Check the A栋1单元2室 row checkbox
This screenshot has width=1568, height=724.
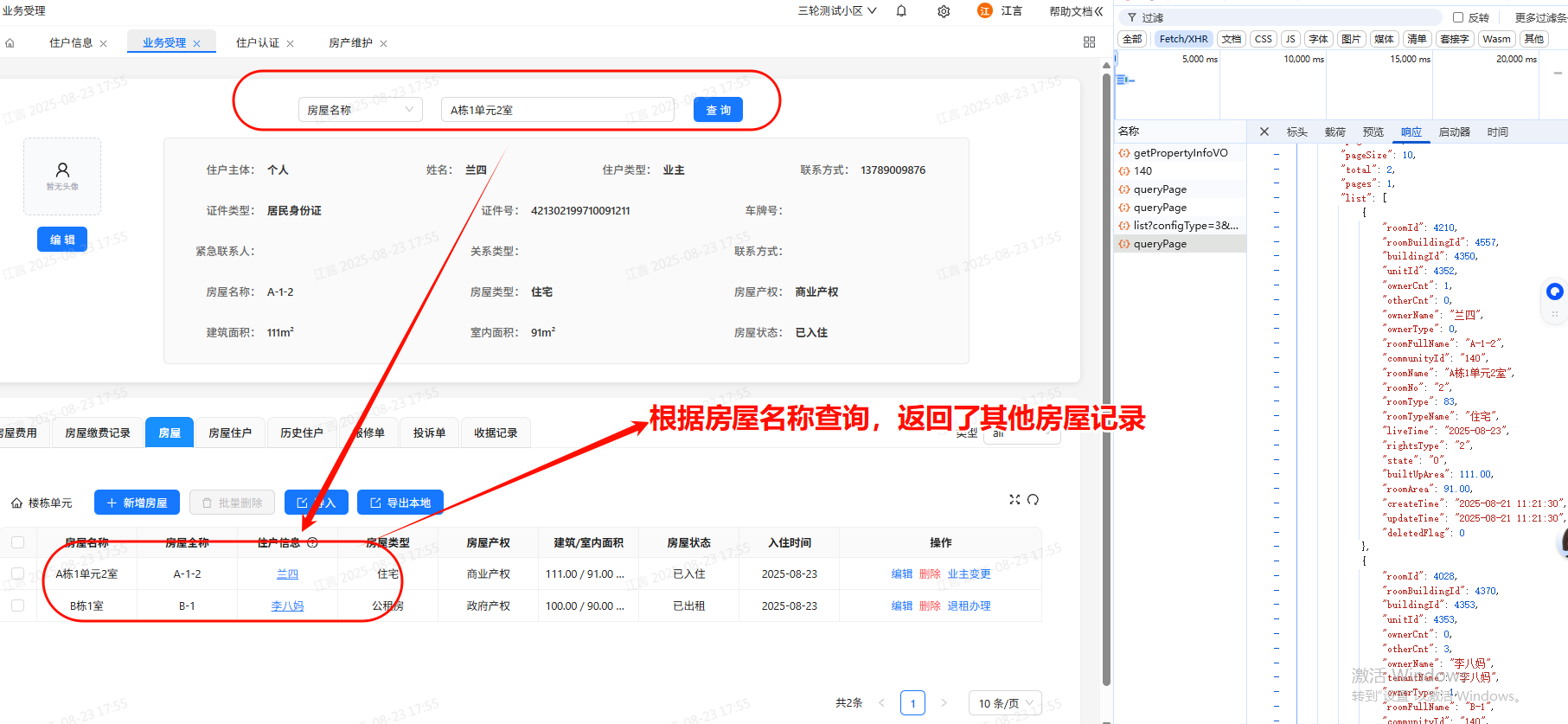click(17, 573)
